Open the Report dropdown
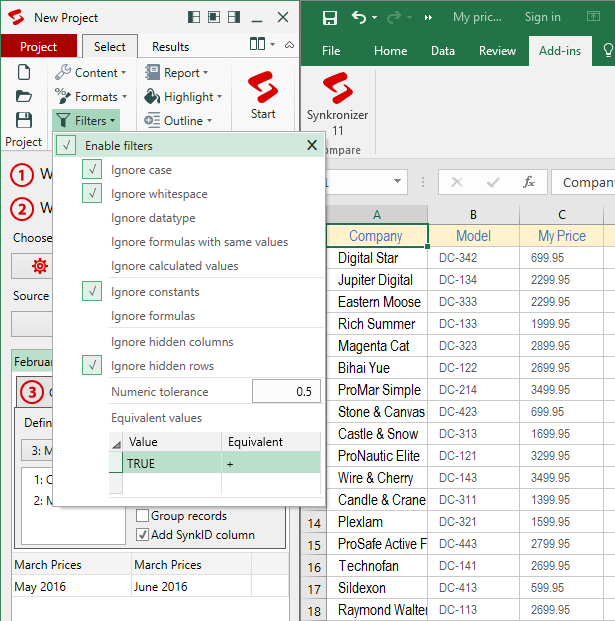This screenshot has width=615, height=621. click(x=176, y=73)
